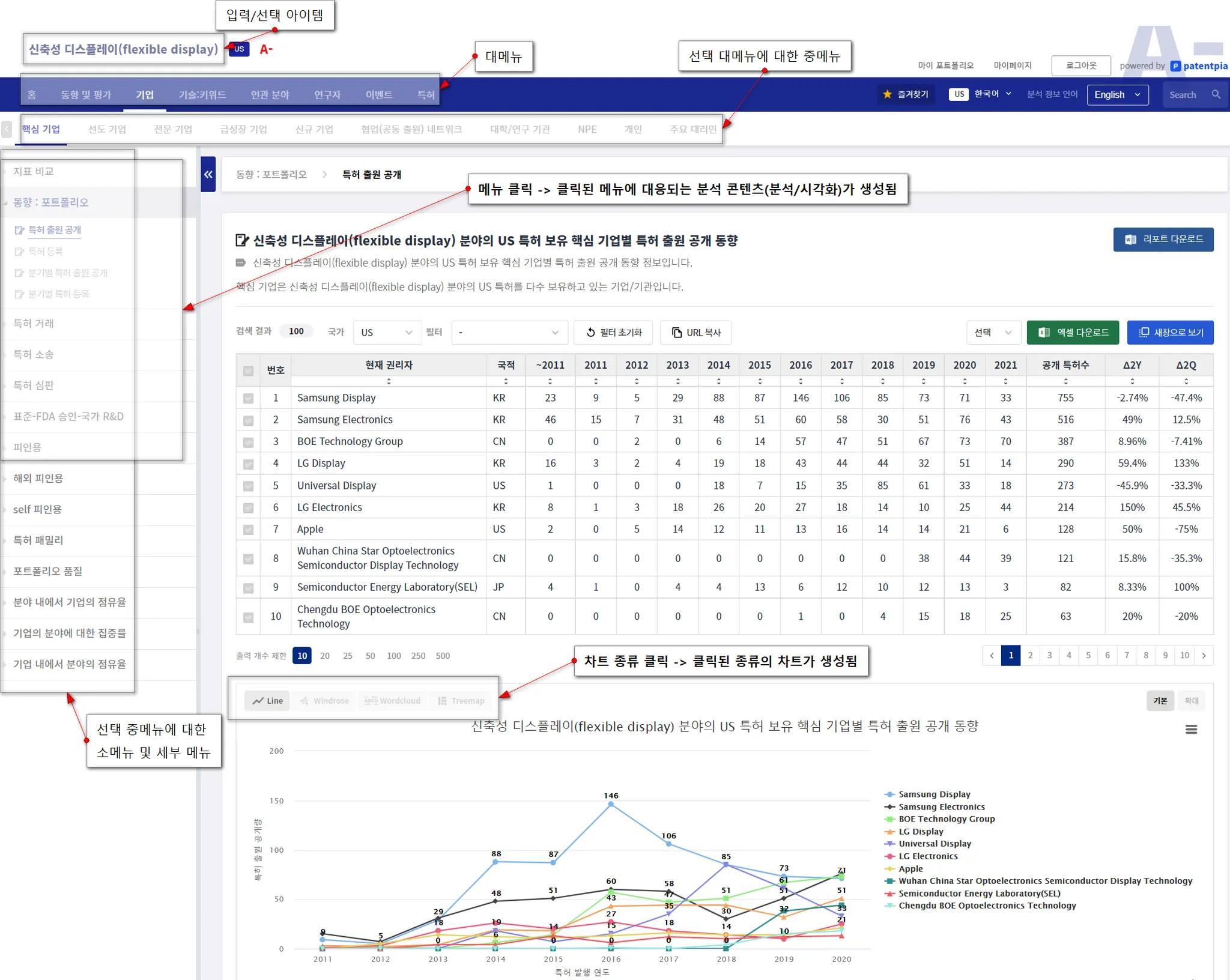
Task: Toggle the select-all header checkbox
Action: 248,371
